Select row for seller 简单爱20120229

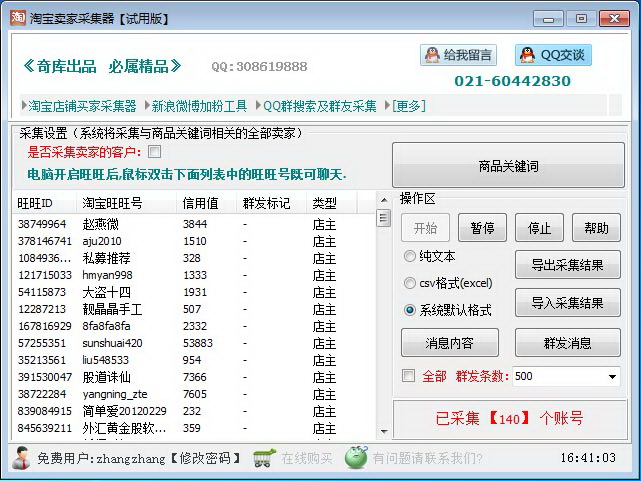click(x=194, y=411)
